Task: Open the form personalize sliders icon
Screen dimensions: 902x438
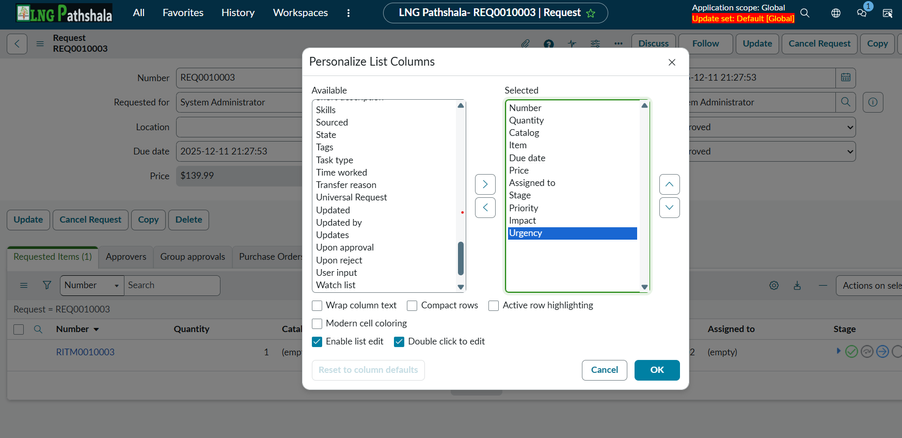Action: (595, 44)
